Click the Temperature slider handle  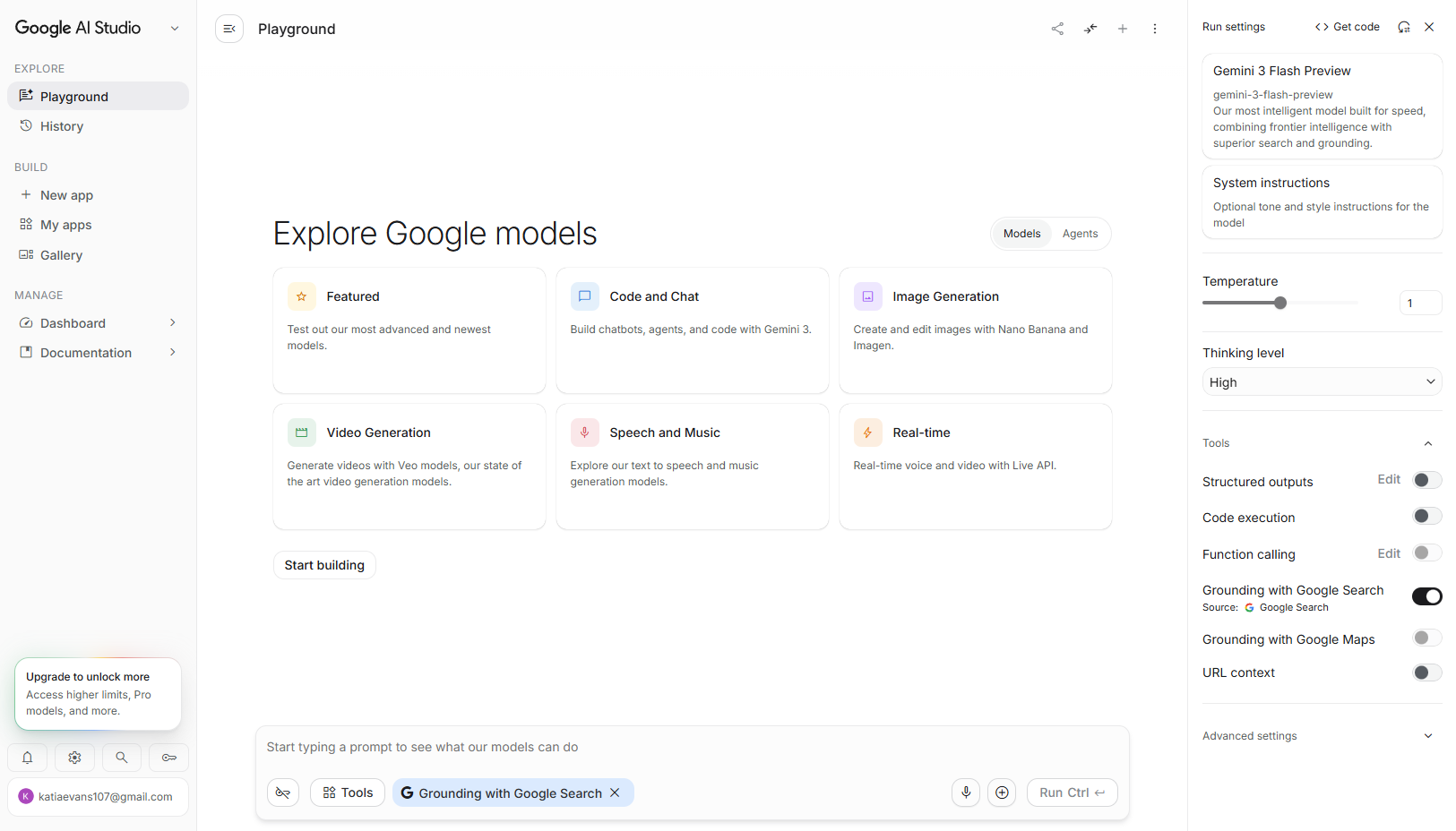(1280, 303)
